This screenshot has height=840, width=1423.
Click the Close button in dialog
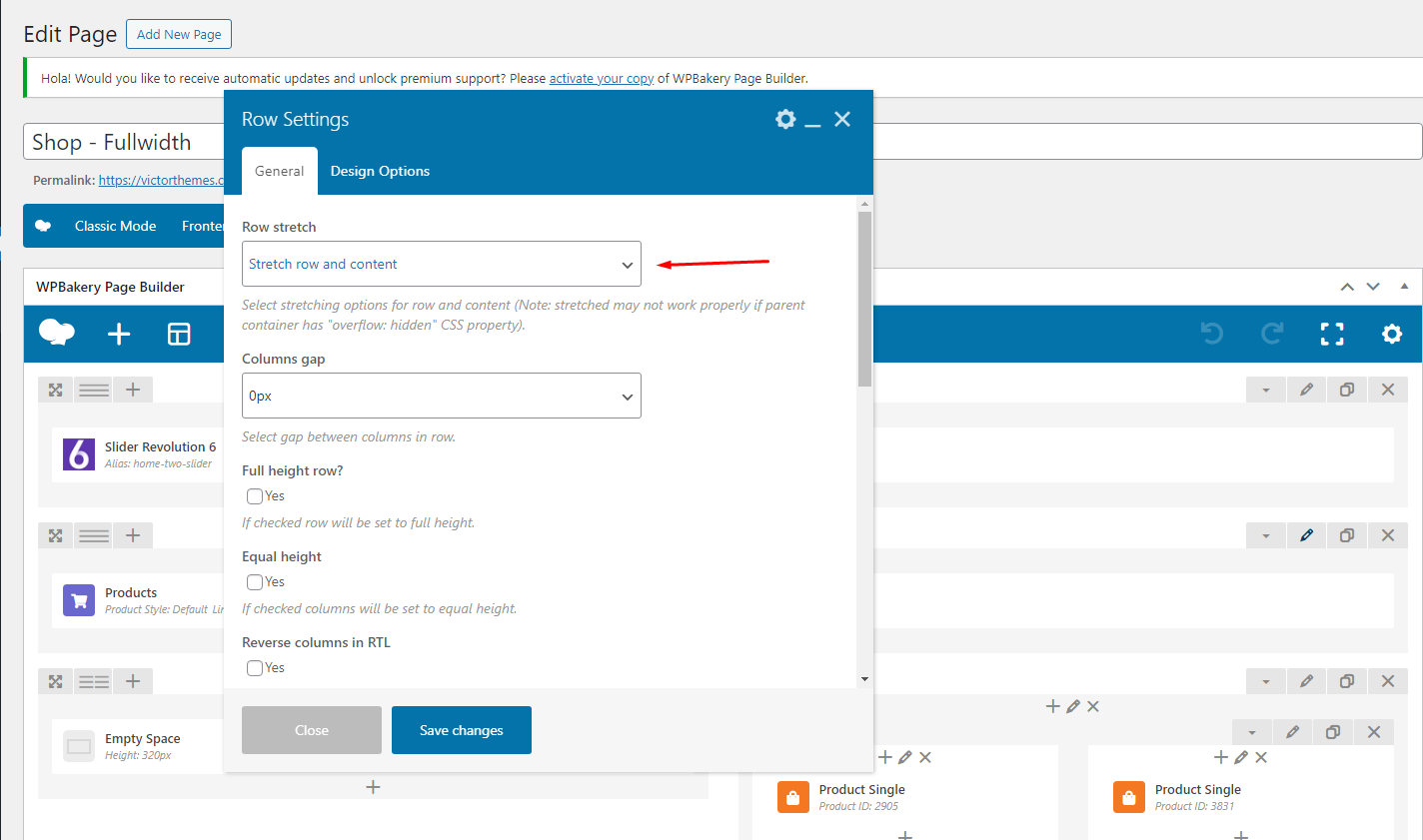(x=312, y=730)
